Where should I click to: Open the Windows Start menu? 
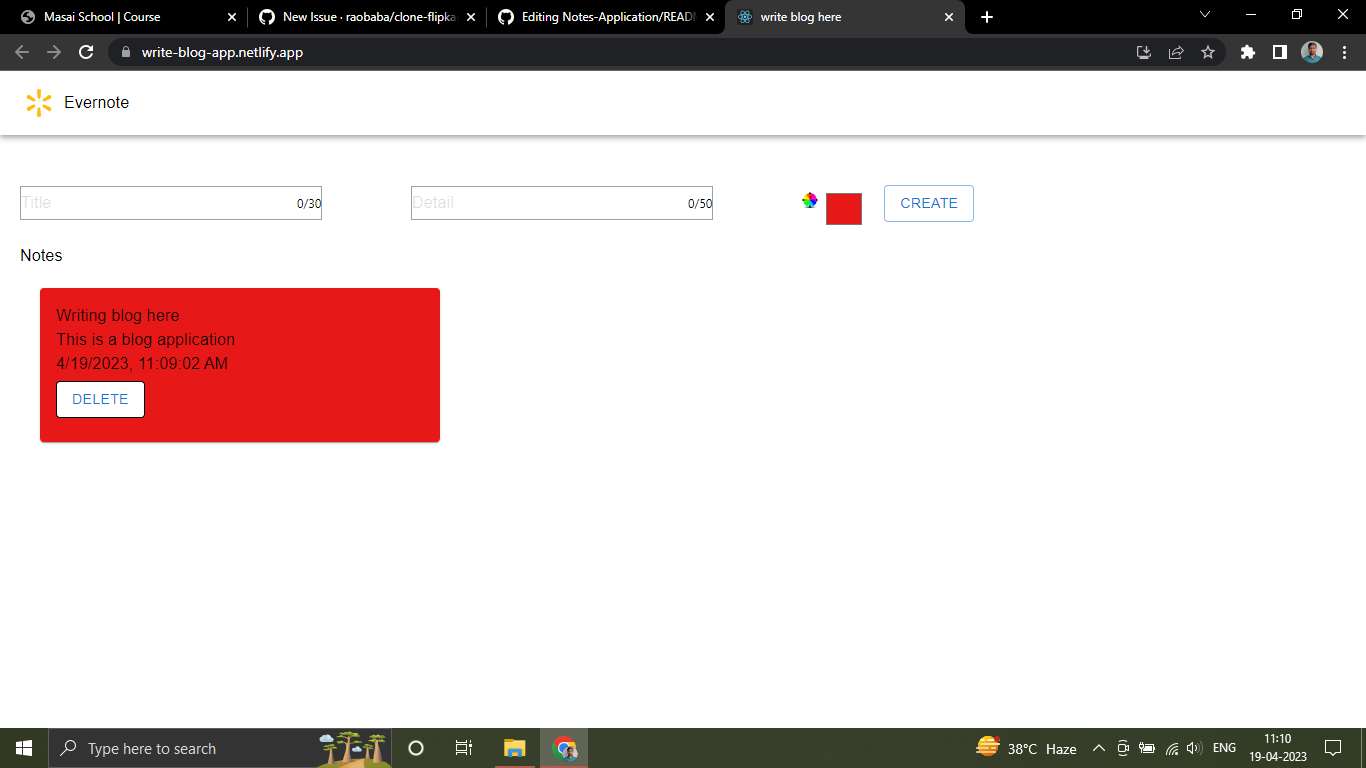tap(24, 748)
